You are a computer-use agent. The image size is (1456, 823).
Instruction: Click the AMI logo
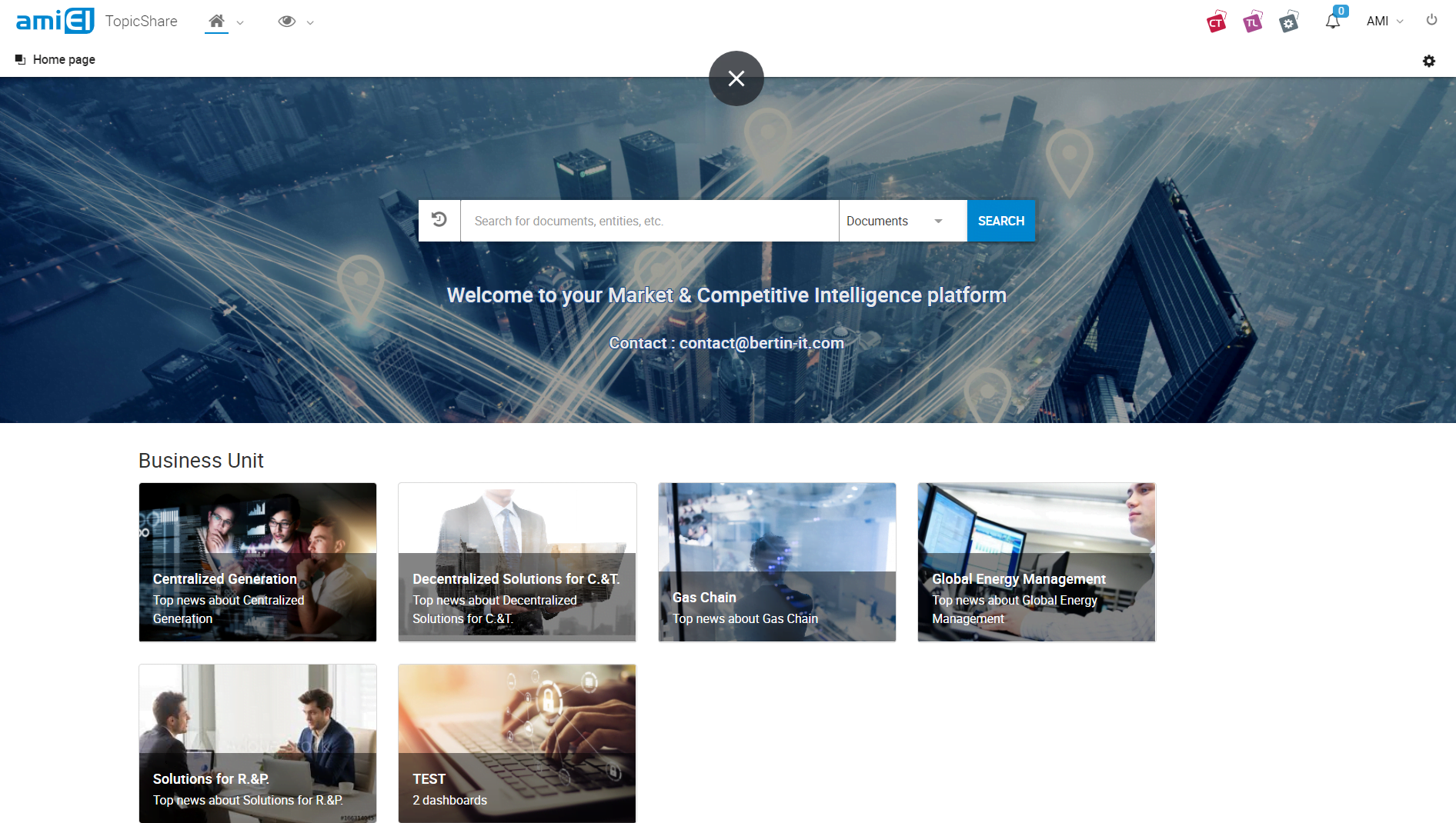click(x=55, y=21)
